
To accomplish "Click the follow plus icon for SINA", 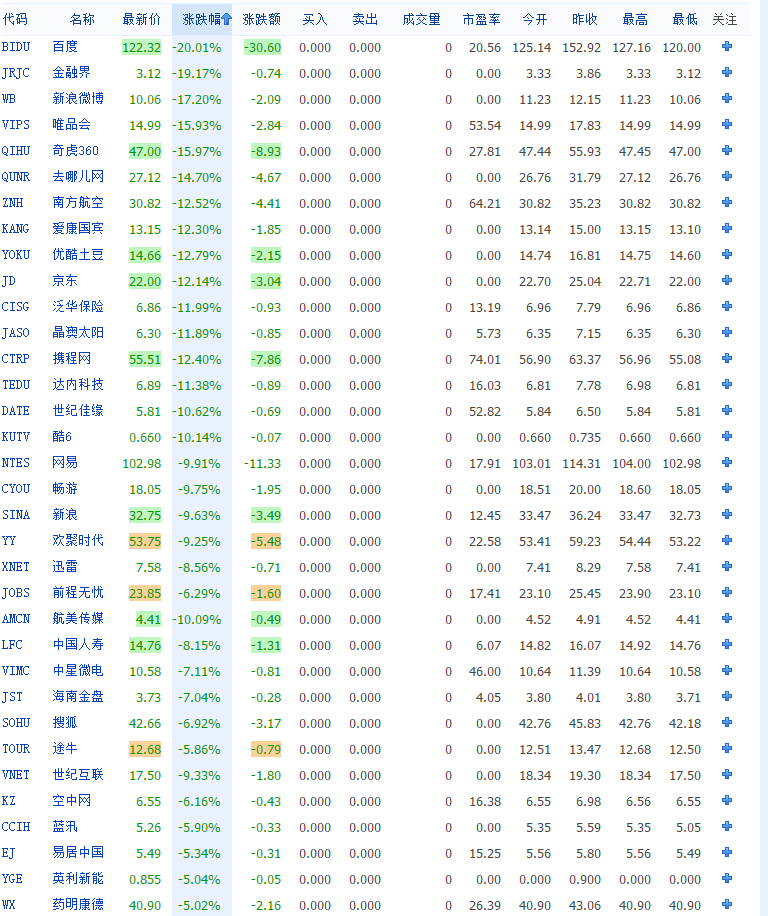I will coord(726,515).
